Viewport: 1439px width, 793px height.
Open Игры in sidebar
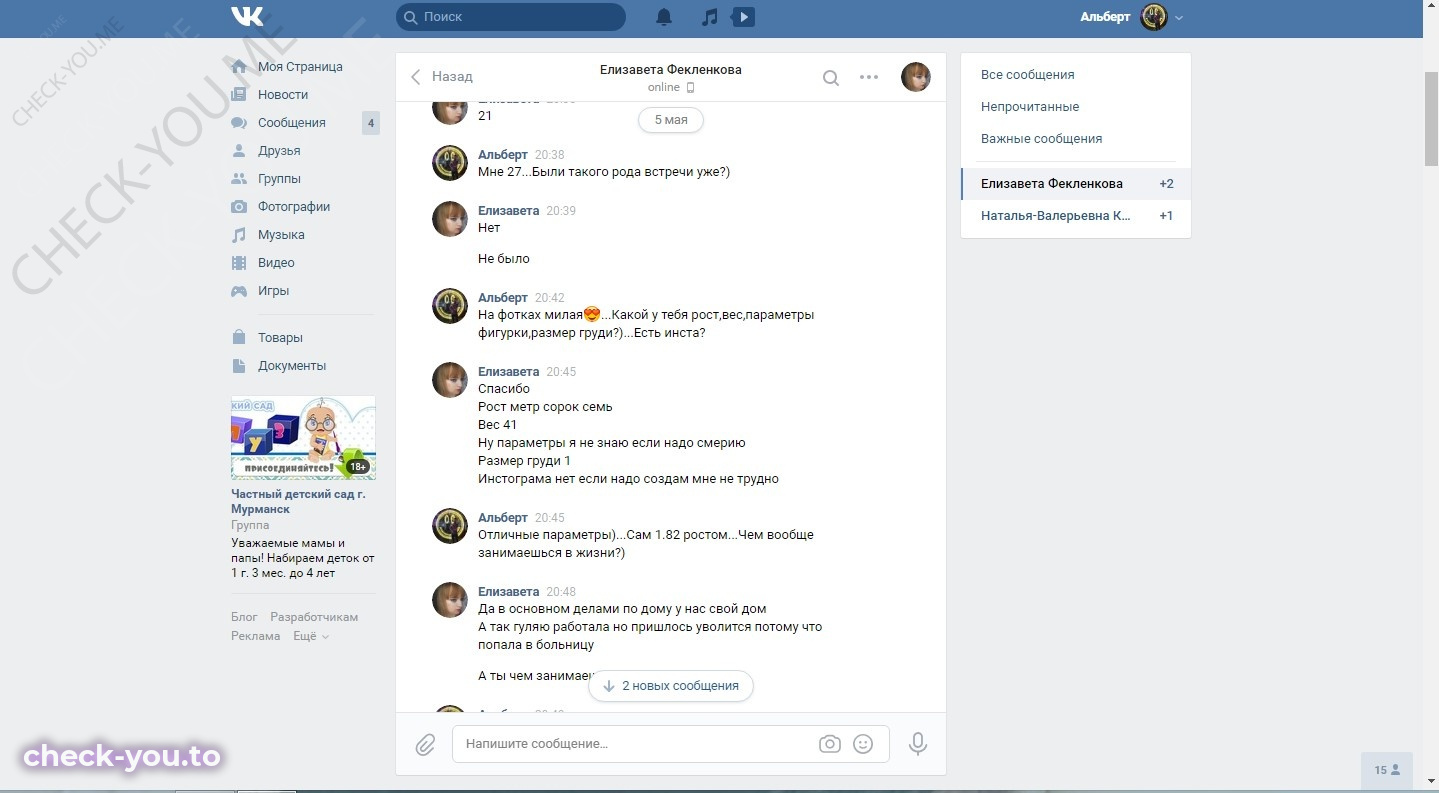tap(273, 291)
